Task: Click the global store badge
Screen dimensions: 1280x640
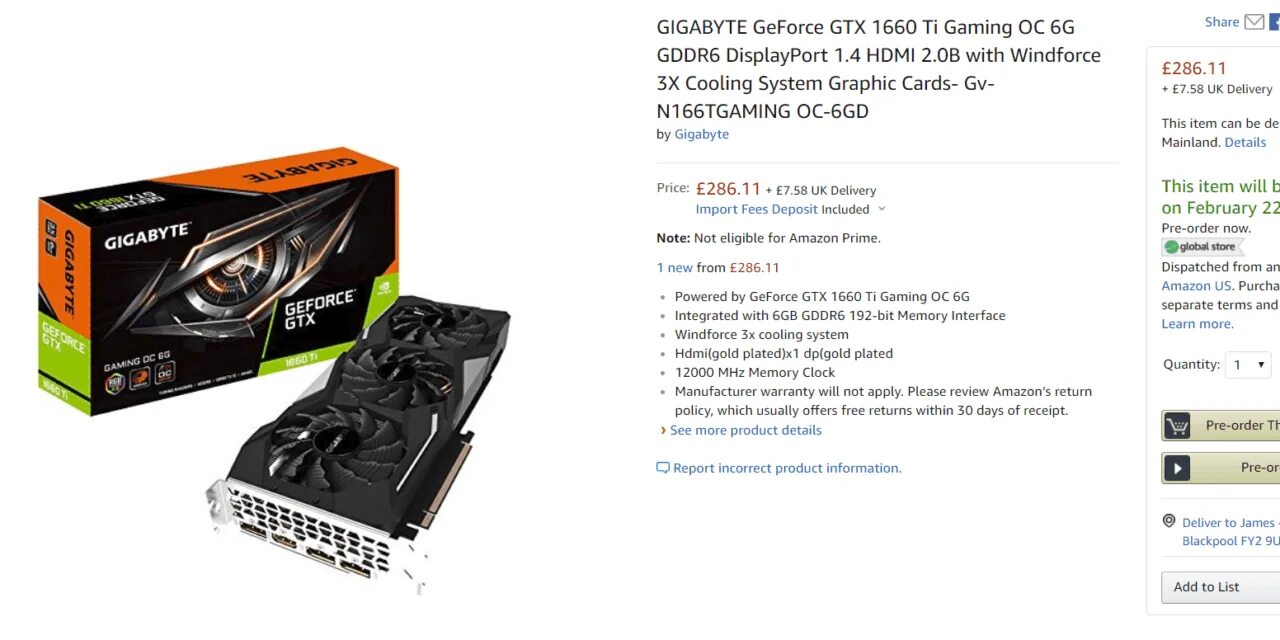Action: pyautogui.click(x=1200, y=247)
